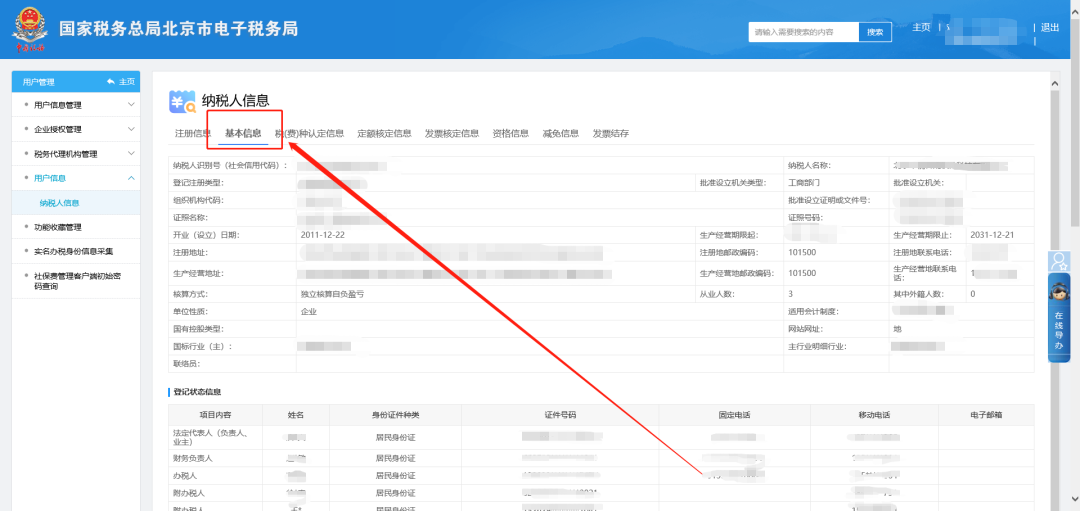Focus the top search input field
Image resolution: width=1080 pixels, height=511 pixels.
click(x=803, y=32)
